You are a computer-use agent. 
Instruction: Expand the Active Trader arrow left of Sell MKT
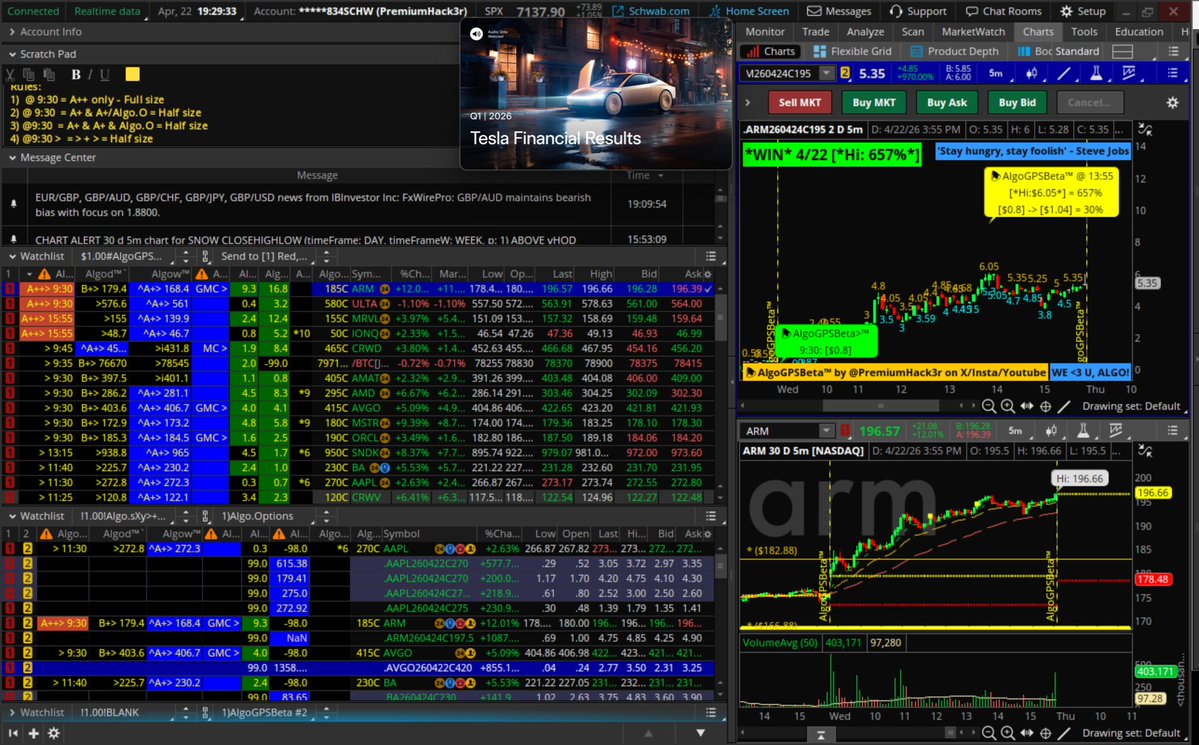[747, 102]
